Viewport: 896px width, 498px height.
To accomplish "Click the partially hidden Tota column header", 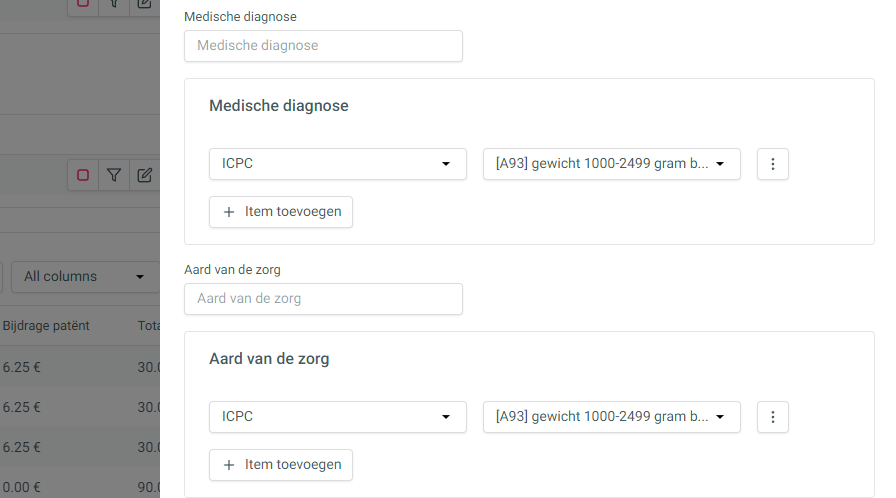I will 149,326.
